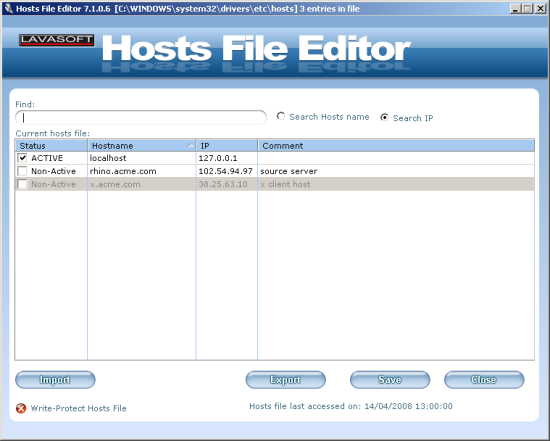Focus the Find search field
This screenshot has height=441, width=550.
point(141,118)
